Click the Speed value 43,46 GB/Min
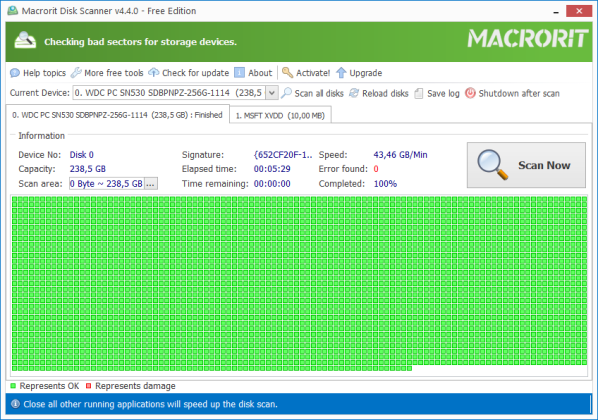598x420 pixels. [x=400, y=155]
